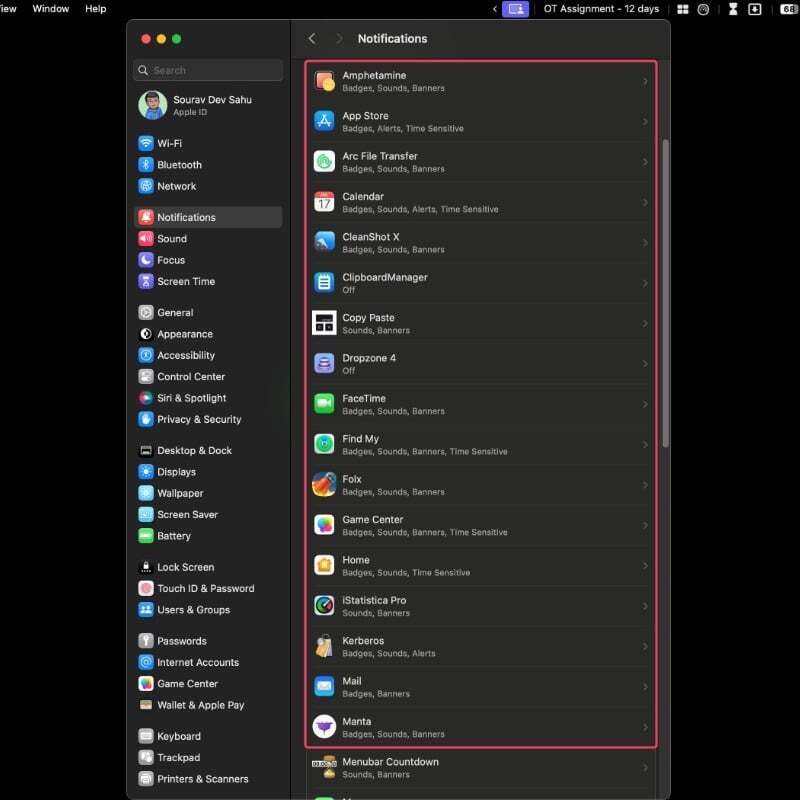Viewport: 800px width, 800px height.
Task: Select the FaceTime icon in the list
Action: tap(324, 404)
